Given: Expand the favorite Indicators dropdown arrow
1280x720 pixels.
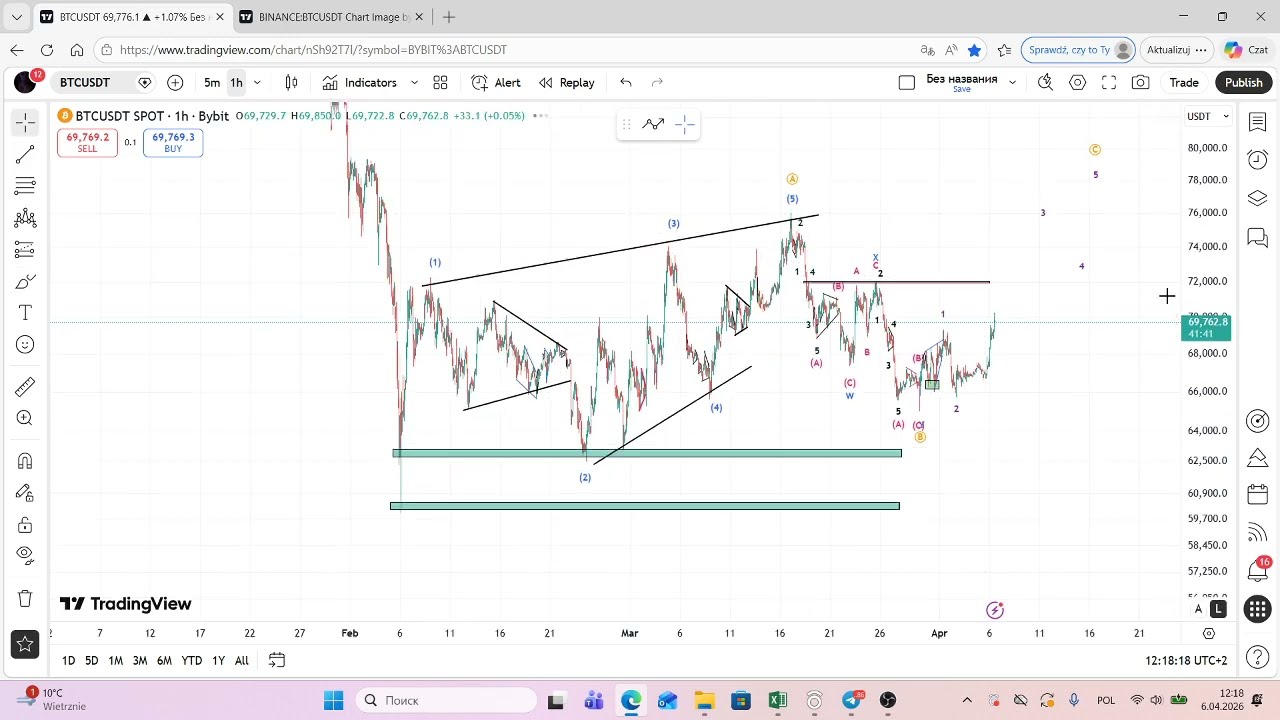Looking at the screenshot, I should pos(413,83).
